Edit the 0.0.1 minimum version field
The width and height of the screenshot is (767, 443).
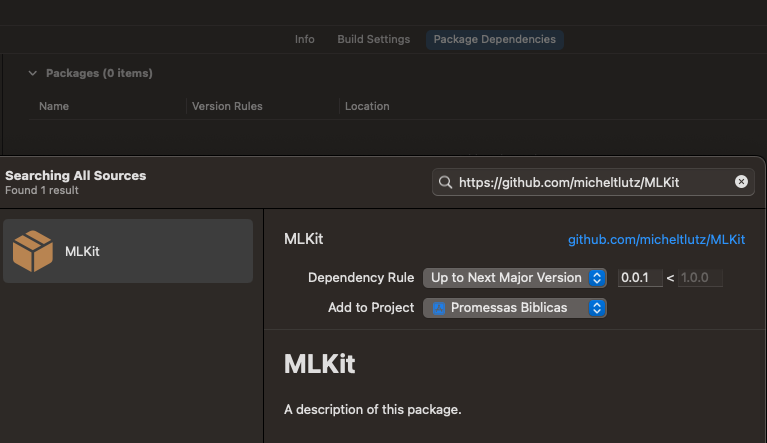coord(640,278)
